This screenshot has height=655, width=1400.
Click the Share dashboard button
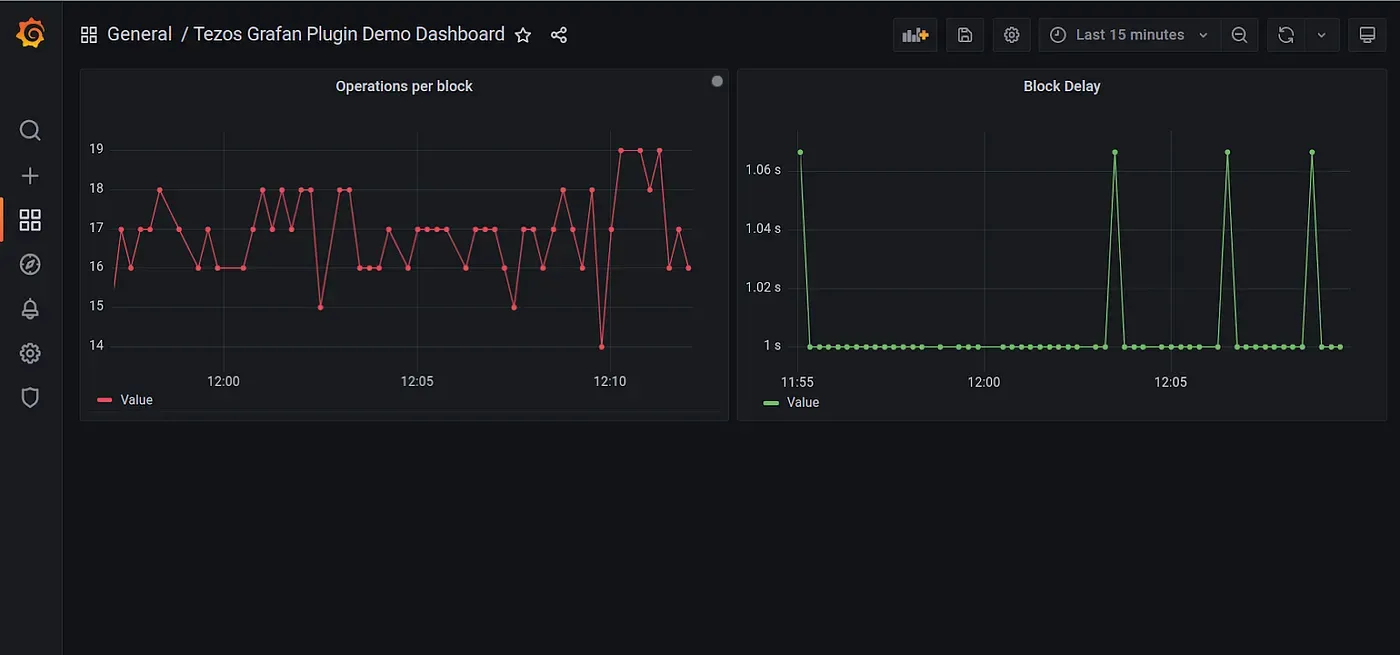pos(558,34)
